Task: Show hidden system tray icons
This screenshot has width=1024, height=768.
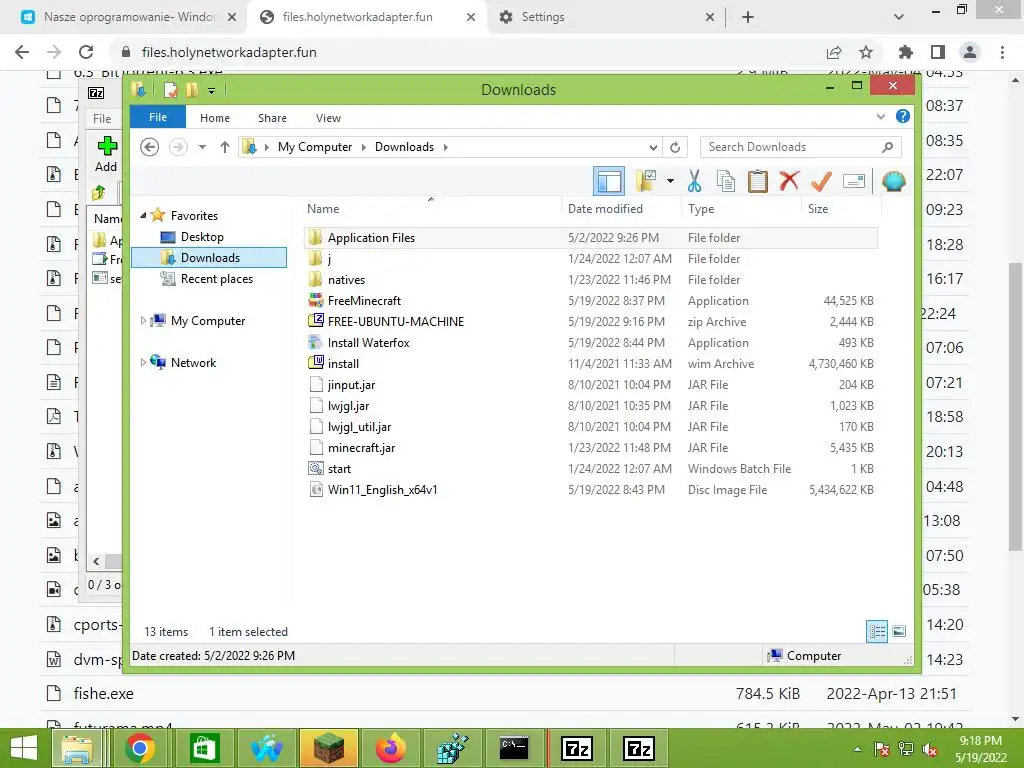Action: tap(857, 749)
